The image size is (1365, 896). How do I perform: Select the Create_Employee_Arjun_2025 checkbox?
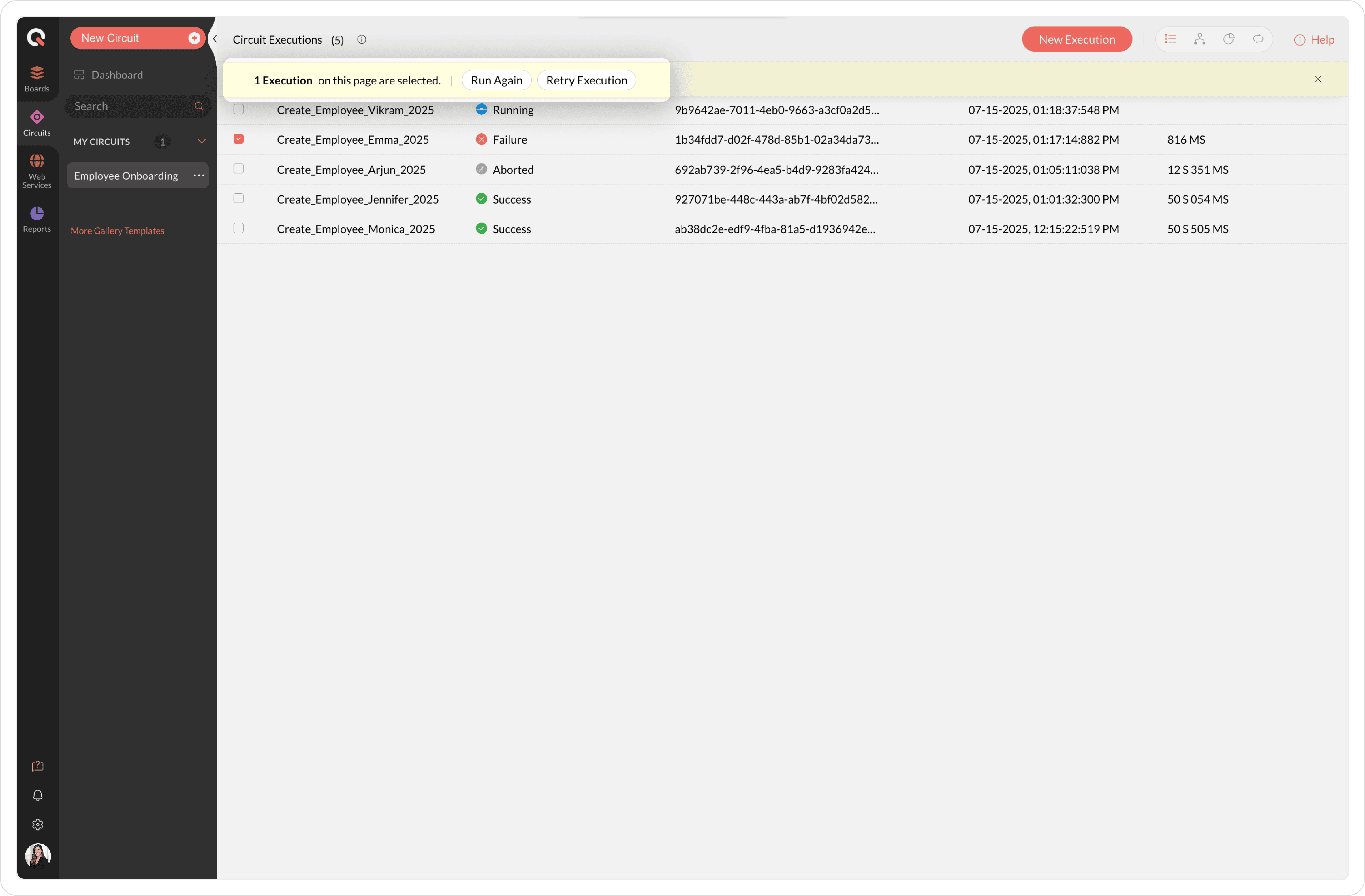point(238,169)
